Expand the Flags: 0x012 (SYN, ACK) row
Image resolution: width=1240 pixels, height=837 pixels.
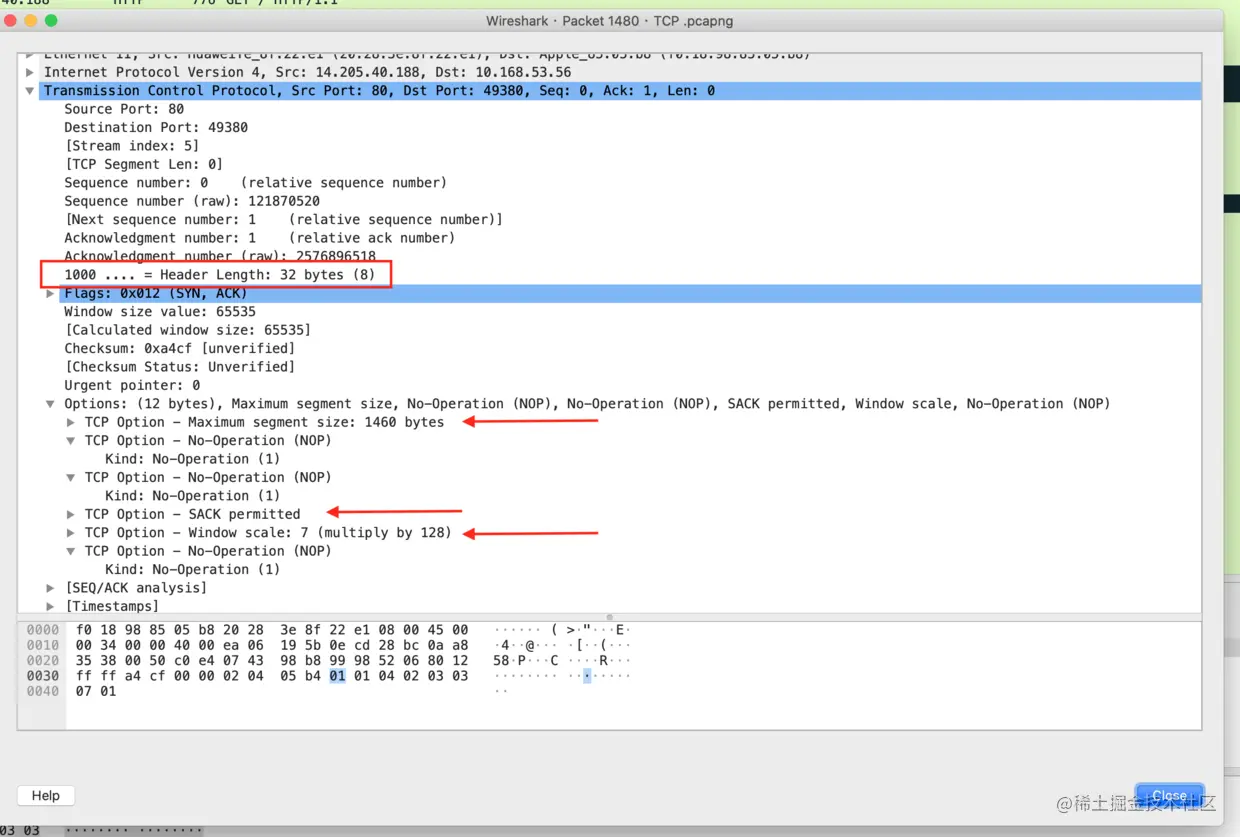[x=50, y=294]
